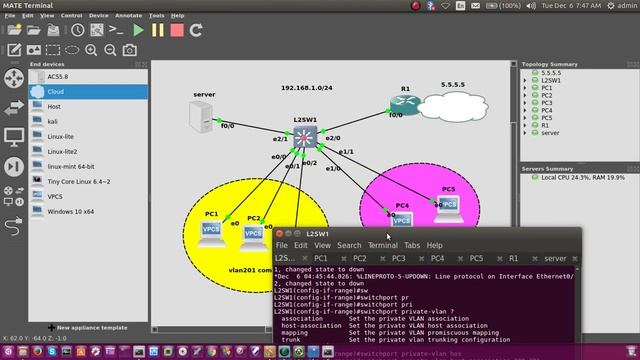Click the insert picture tool
This screenshot has height=360, width=640.
tap(33, 50)
